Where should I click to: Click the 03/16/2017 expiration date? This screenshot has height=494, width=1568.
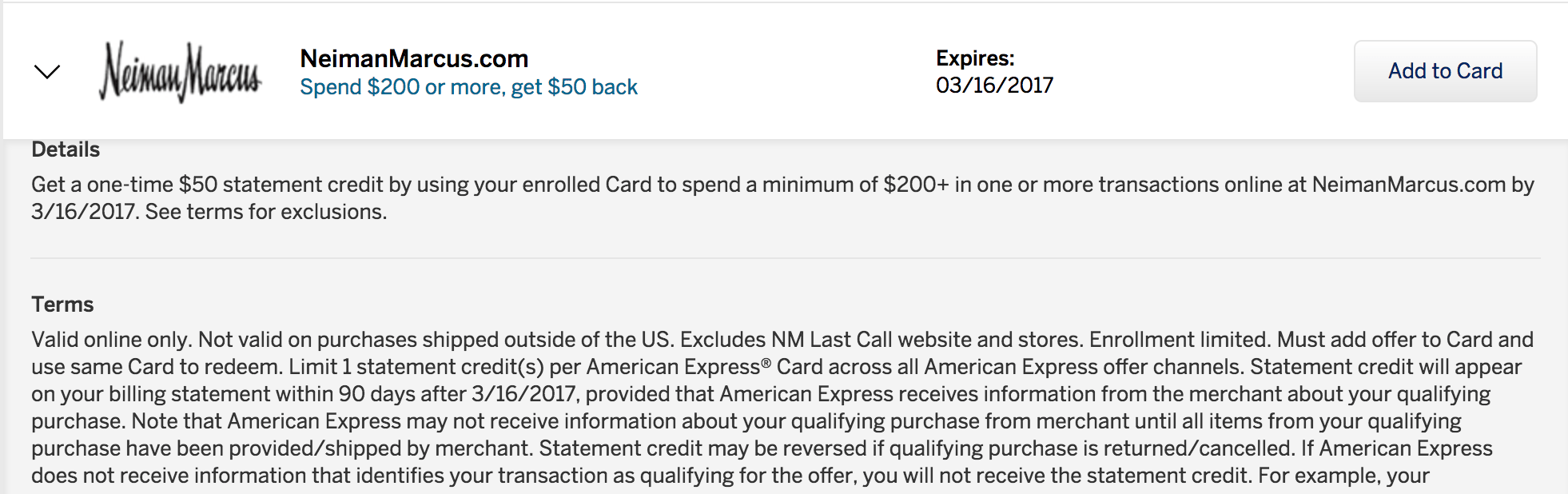994,85
